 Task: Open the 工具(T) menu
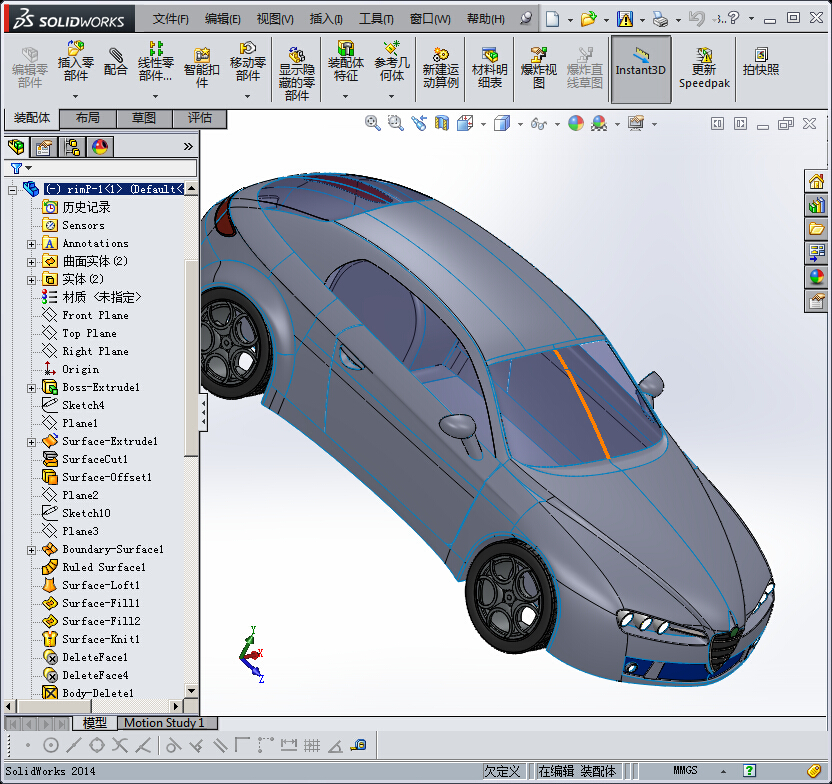point(376,19)
